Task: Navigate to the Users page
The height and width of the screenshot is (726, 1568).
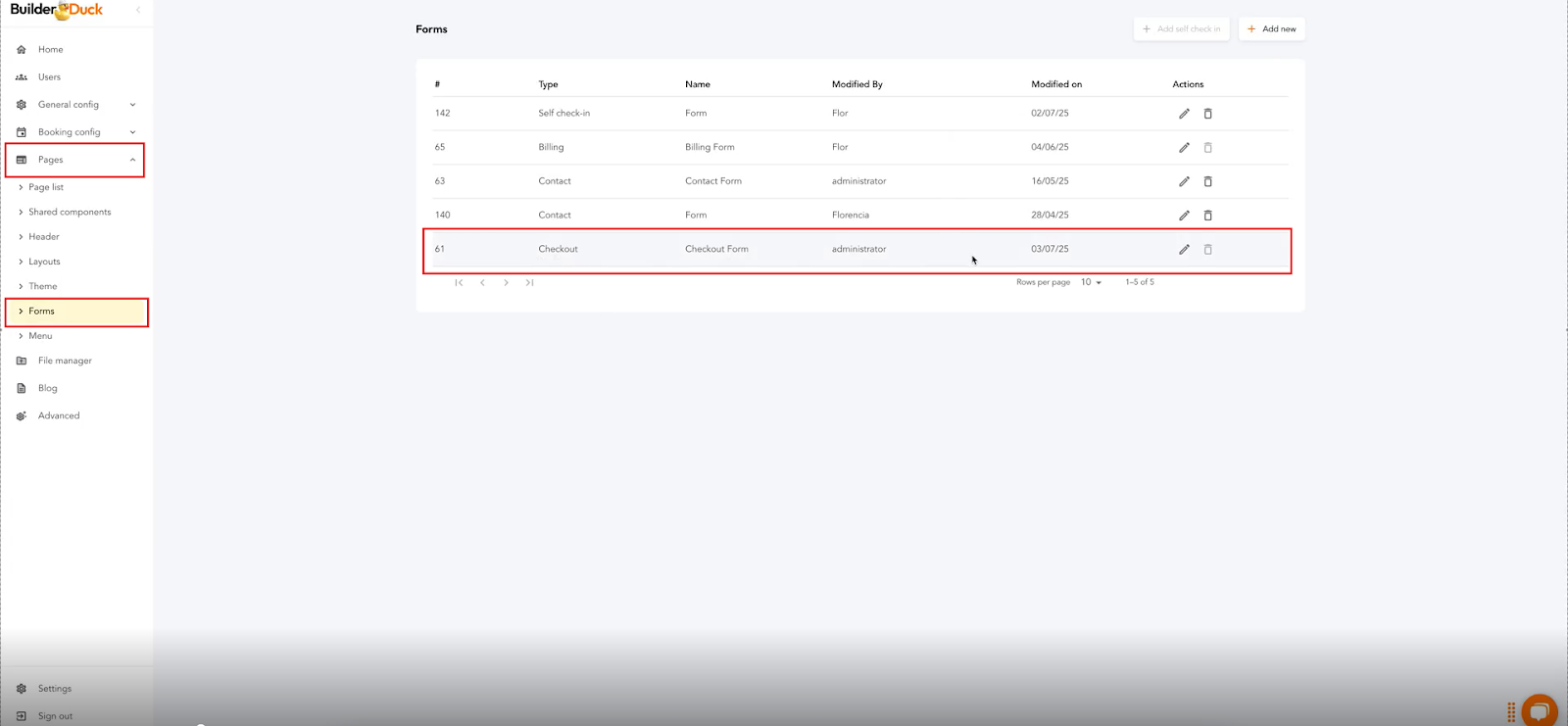Action: tap(49, 77)
